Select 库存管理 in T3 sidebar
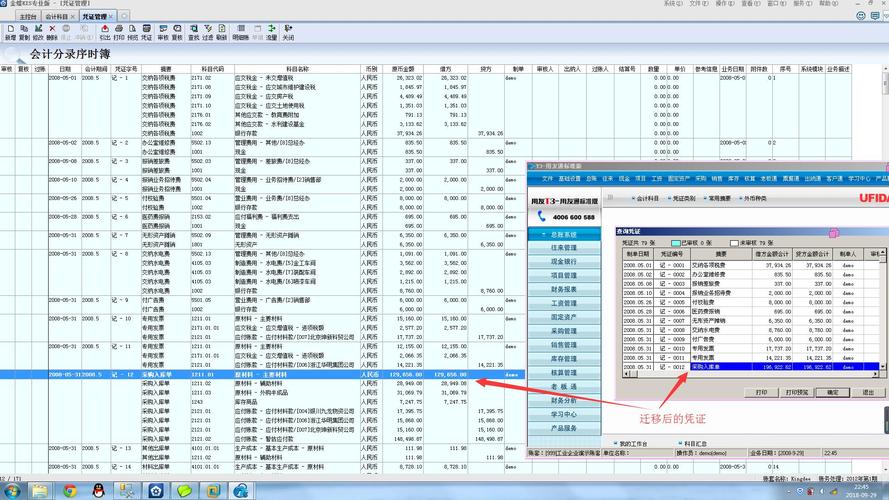The image size is (889, 500). click(564, 359)
